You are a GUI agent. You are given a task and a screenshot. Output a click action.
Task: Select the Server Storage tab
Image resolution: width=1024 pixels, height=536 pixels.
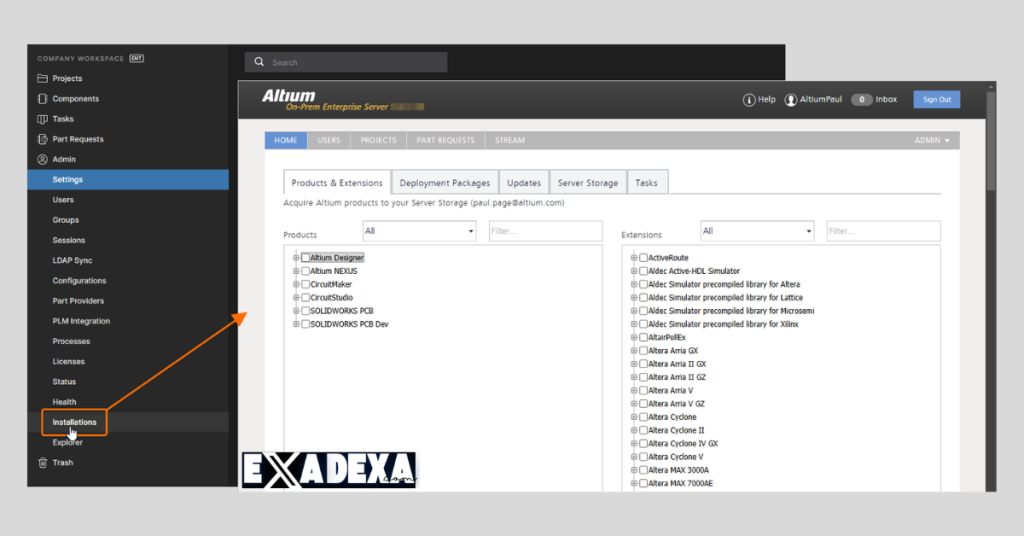click(588, 183)
